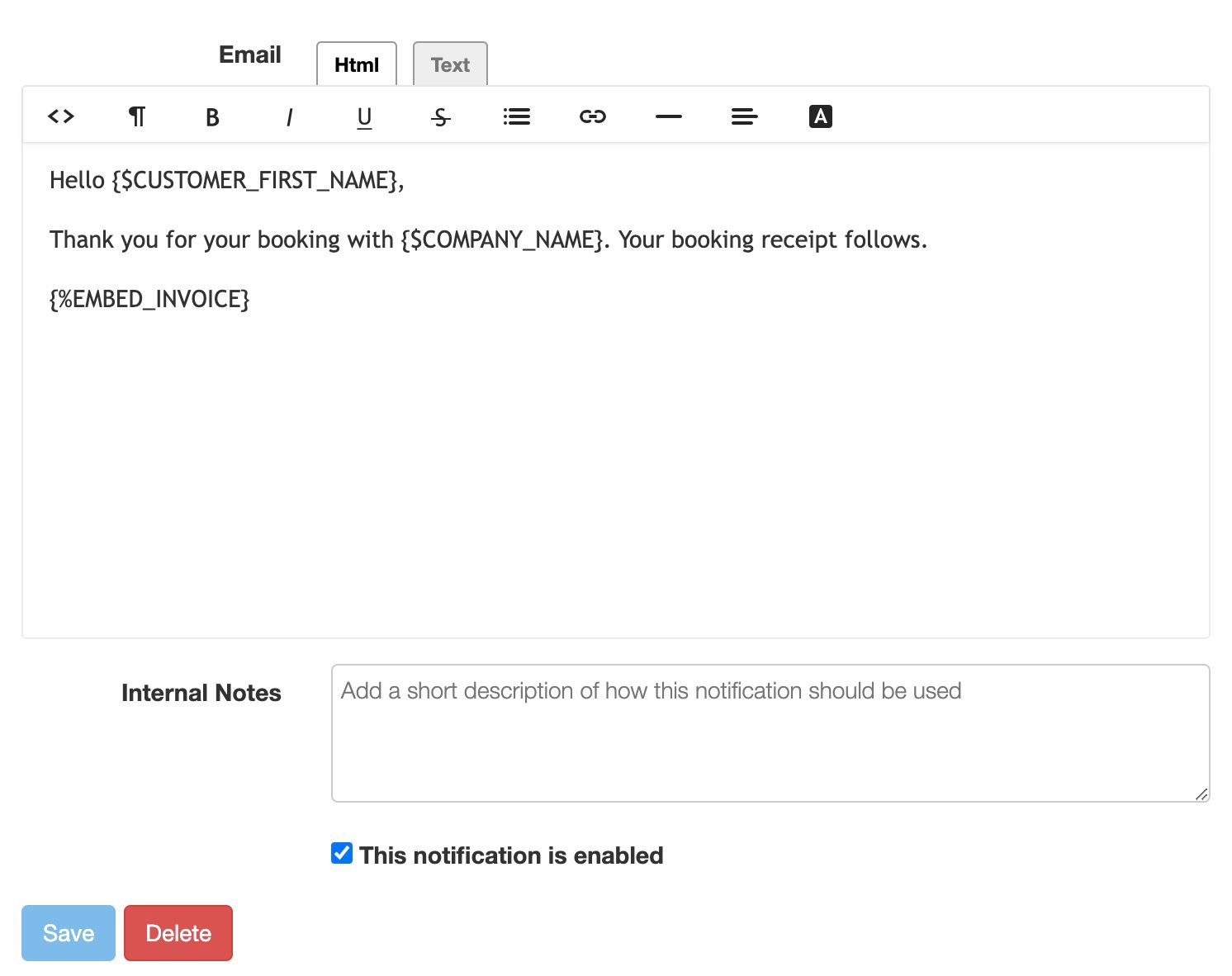Insert a horizontal rule line

click(x=669, y=116)
